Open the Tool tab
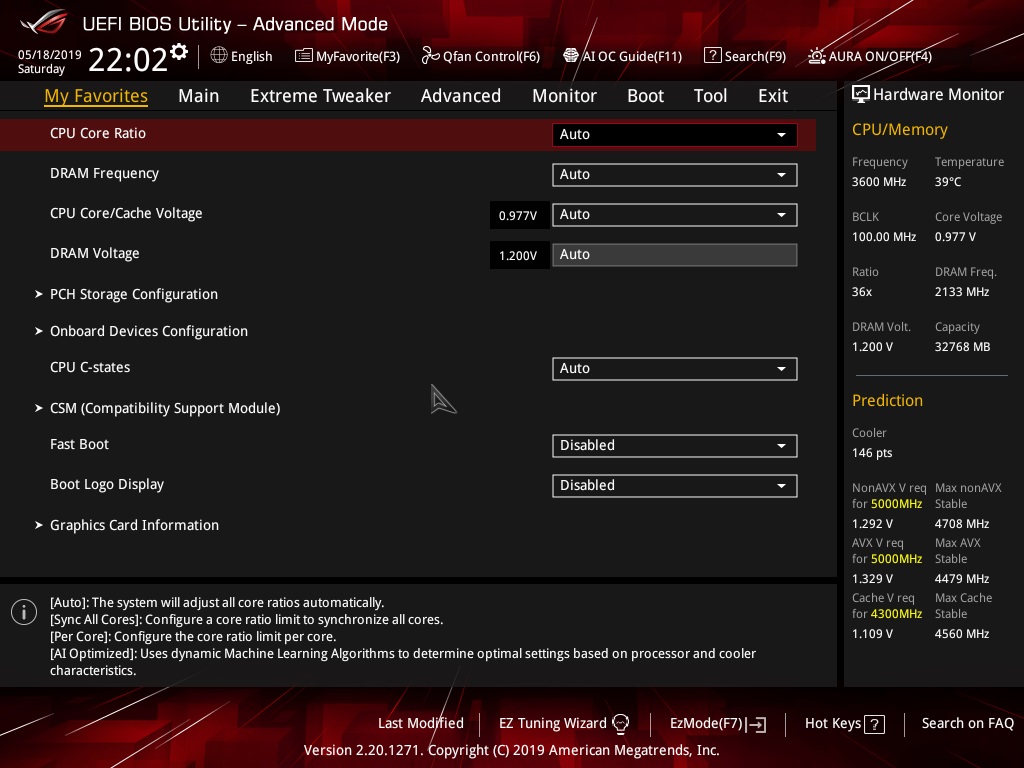 (x=711, y=96)
